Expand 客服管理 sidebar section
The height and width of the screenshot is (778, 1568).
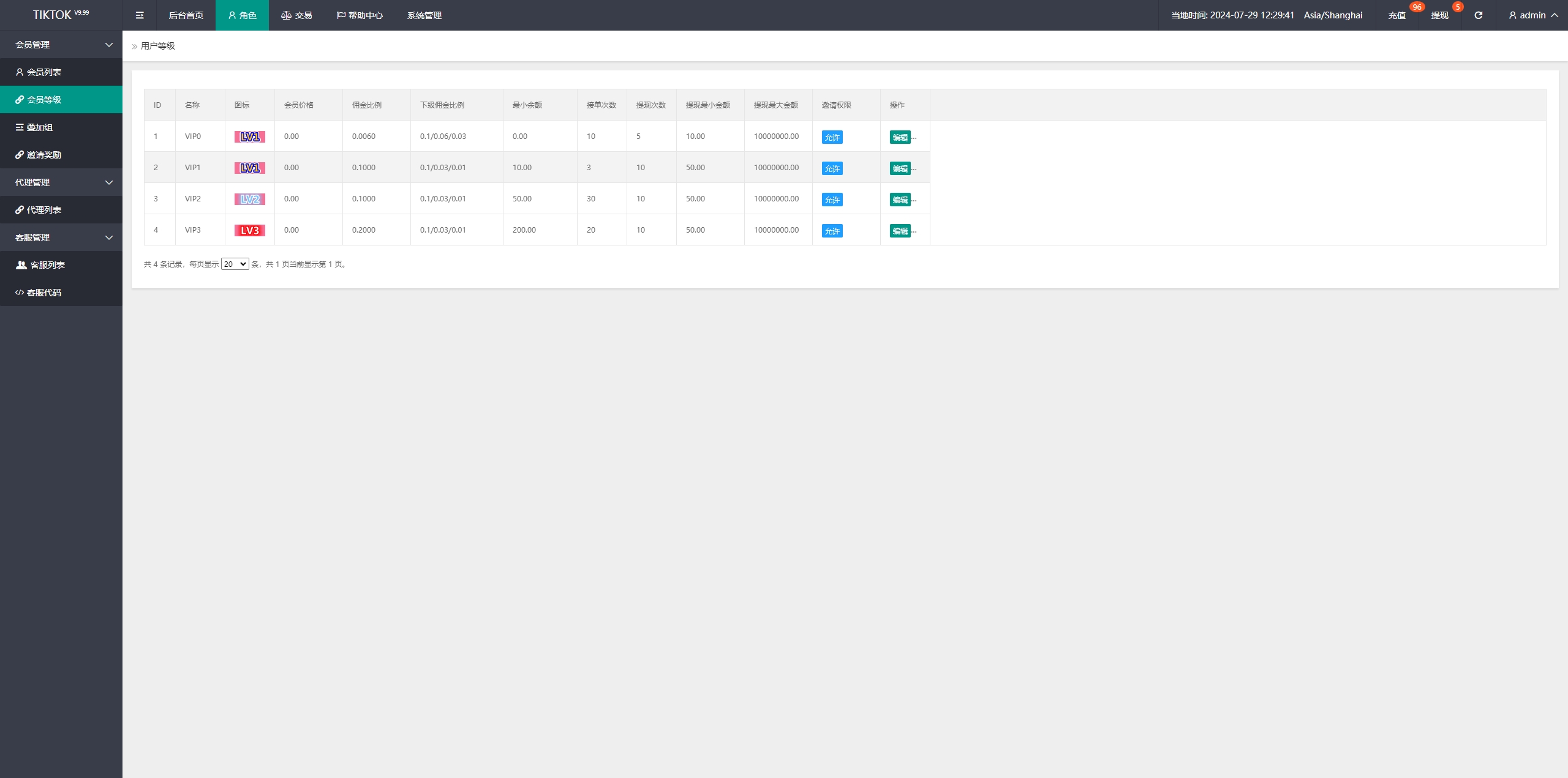61,237
